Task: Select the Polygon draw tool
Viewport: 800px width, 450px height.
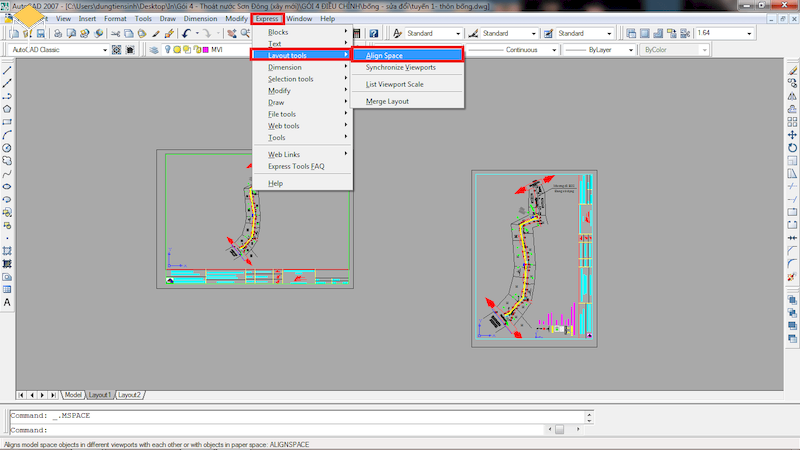Action: tap(7, 109)
